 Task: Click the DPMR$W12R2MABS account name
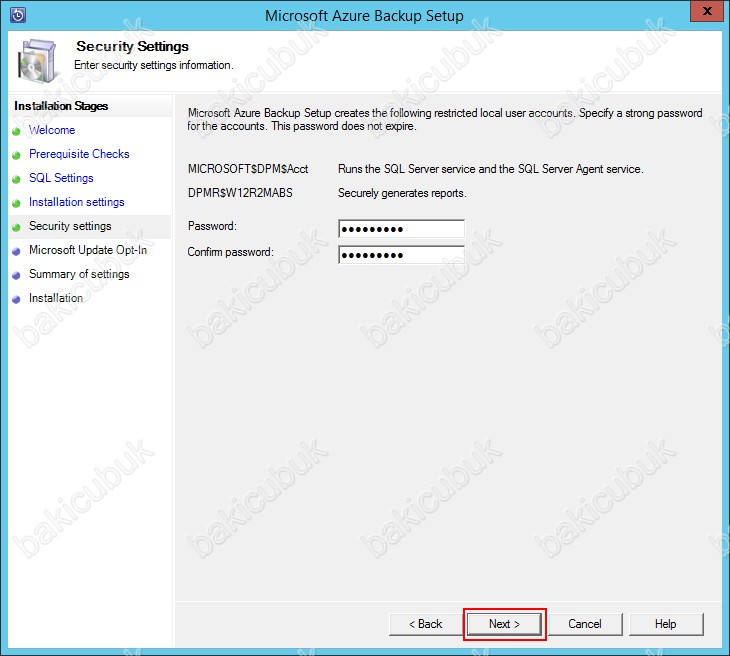coord(240,193)
